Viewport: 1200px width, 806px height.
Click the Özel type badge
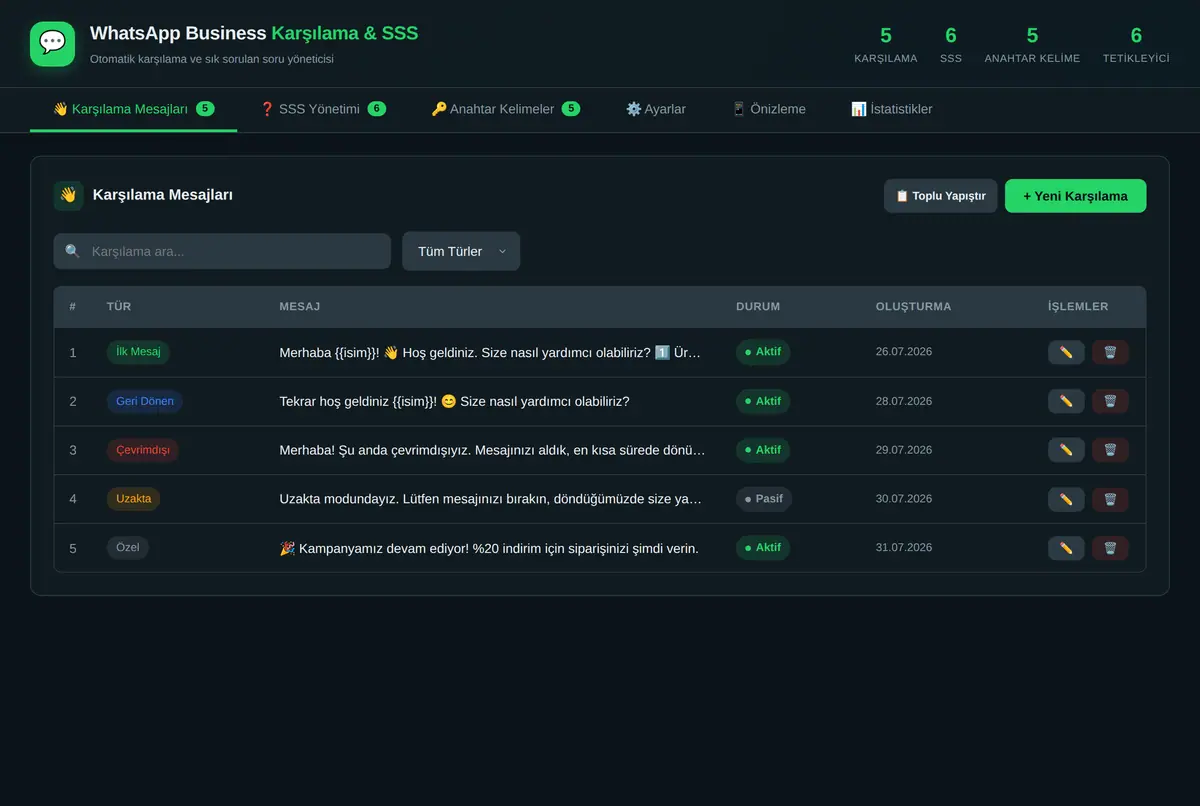point(128,548)
